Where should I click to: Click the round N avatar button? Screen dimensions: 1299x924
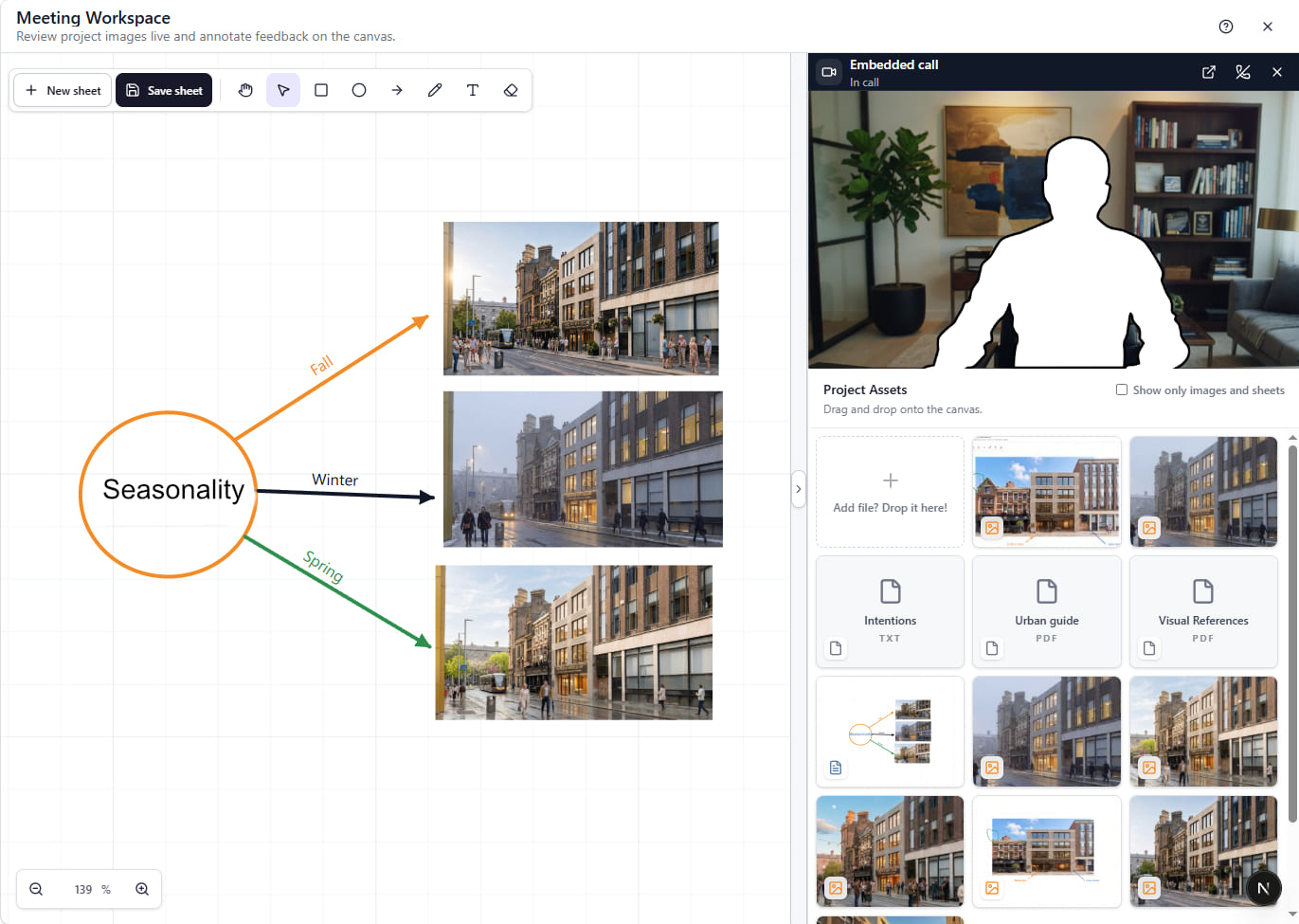[x=1263, y=888]
